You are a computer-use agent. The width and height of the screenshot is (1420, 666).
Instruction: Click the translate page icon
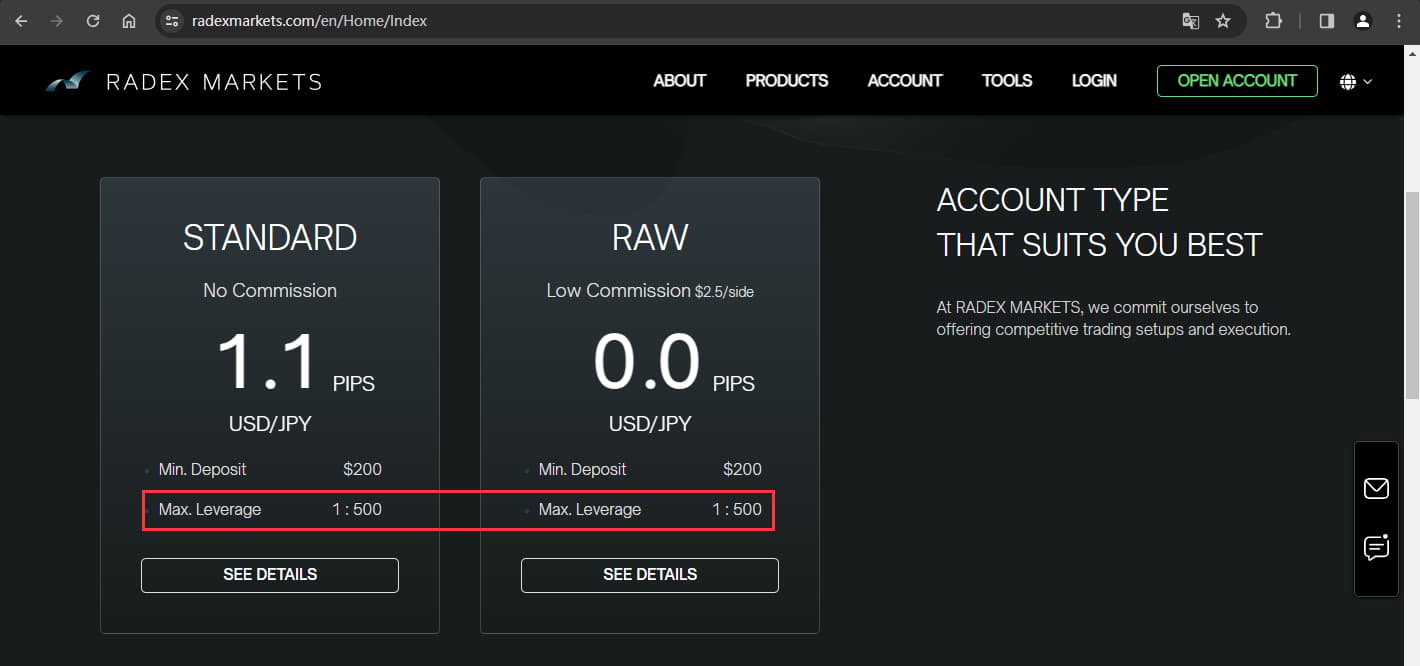pos(1190,20)
